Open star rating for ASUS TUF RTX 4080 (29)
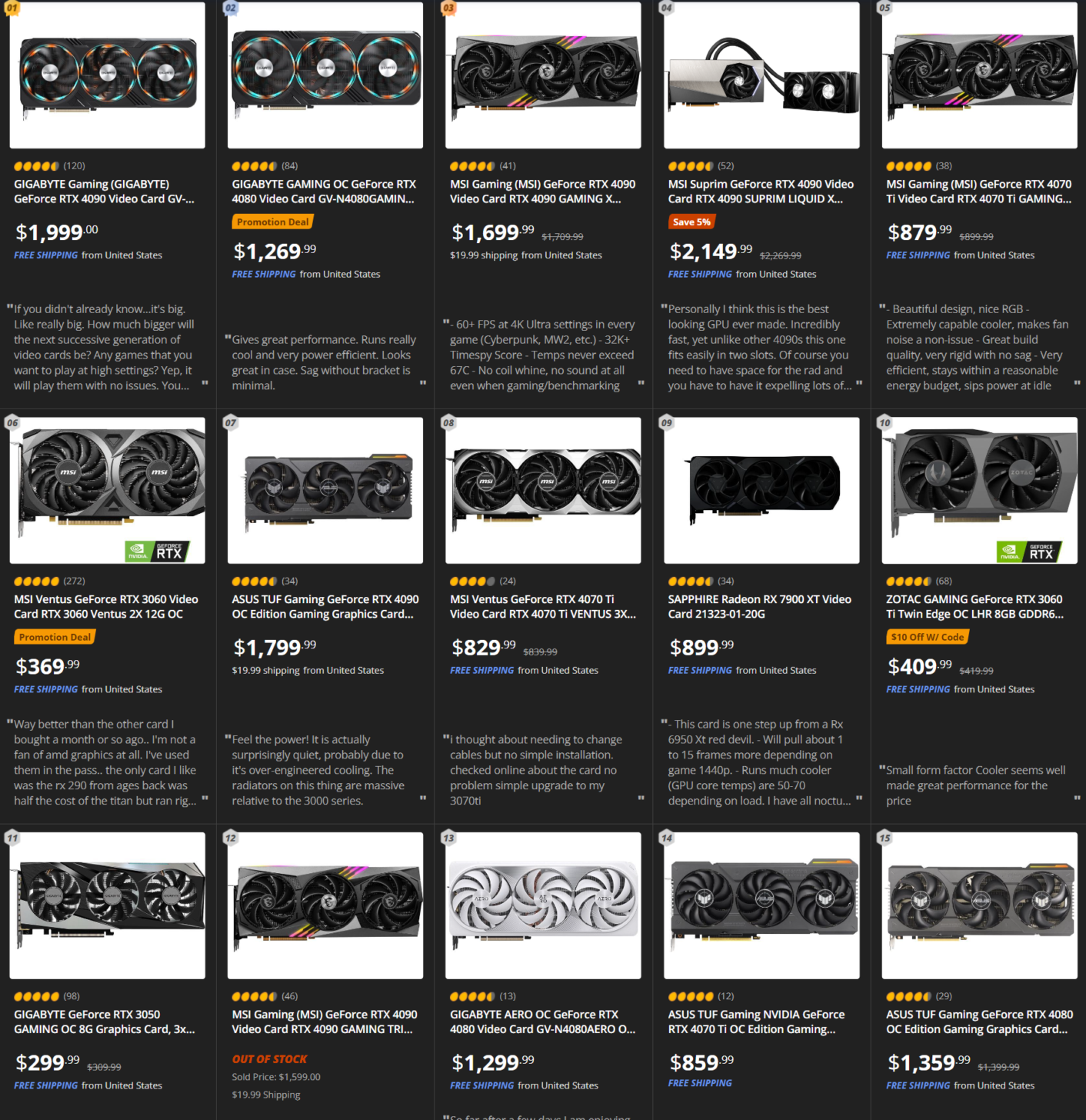The image size is (1086, 1120). tap(919, 996)
